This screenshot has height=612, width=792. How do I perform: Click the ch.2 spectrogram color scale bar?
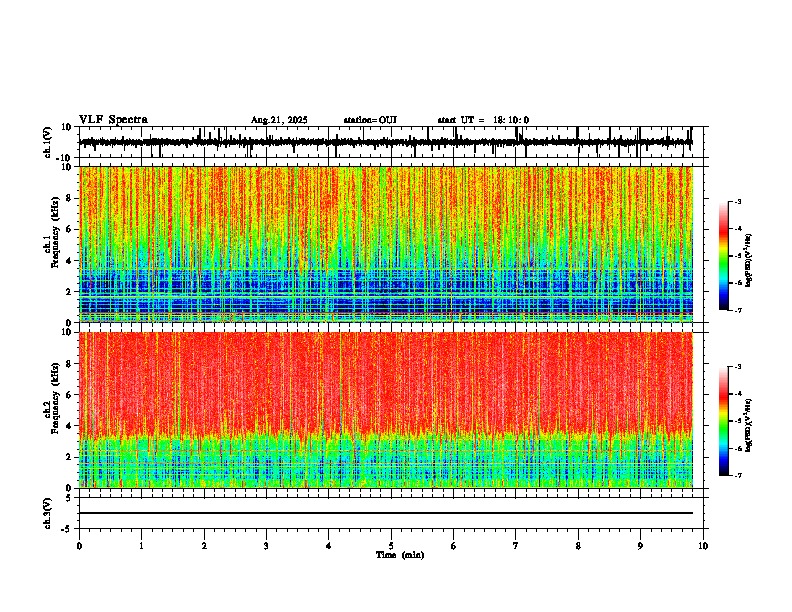point(724,421)
